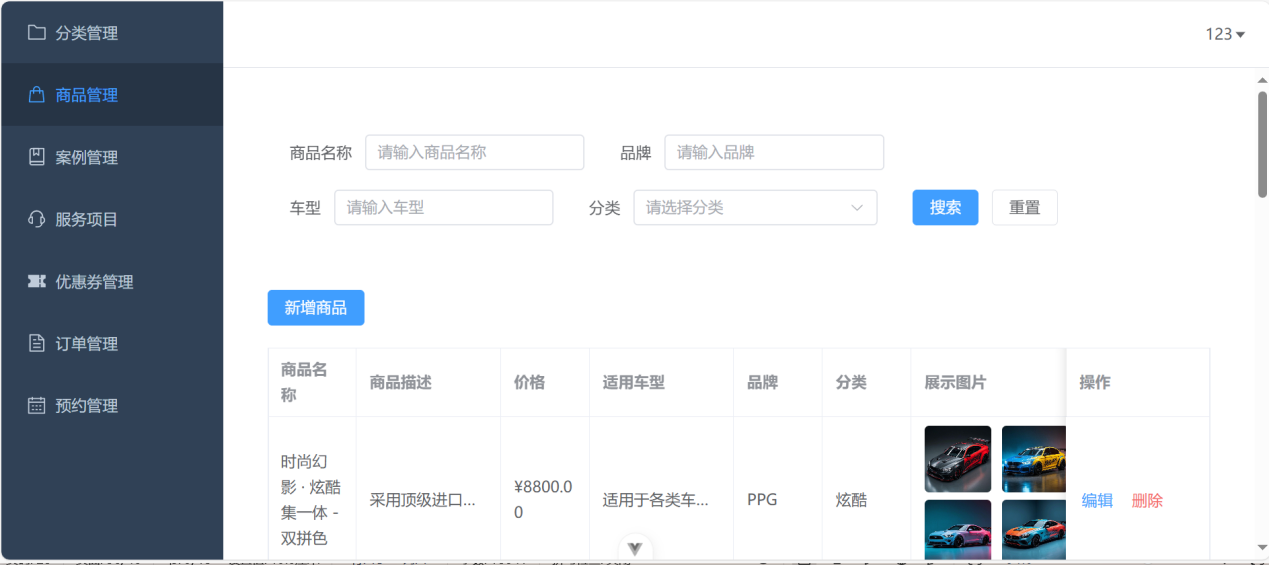Select 商品管理 in the sidebar

[112, 95]
